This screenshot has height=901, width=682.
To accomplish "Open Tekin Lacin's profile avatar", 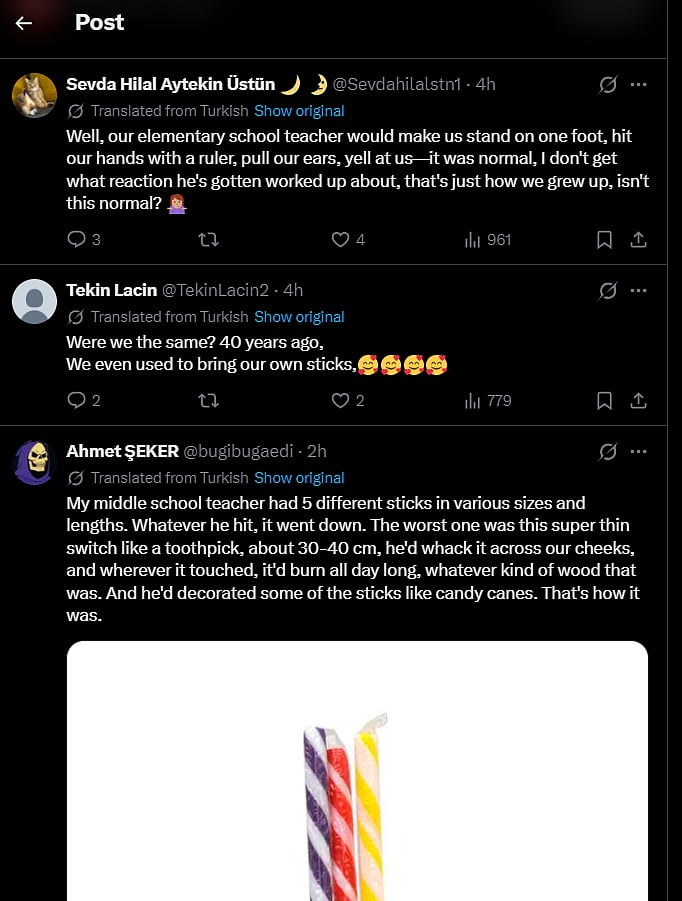I will [34, 301].
